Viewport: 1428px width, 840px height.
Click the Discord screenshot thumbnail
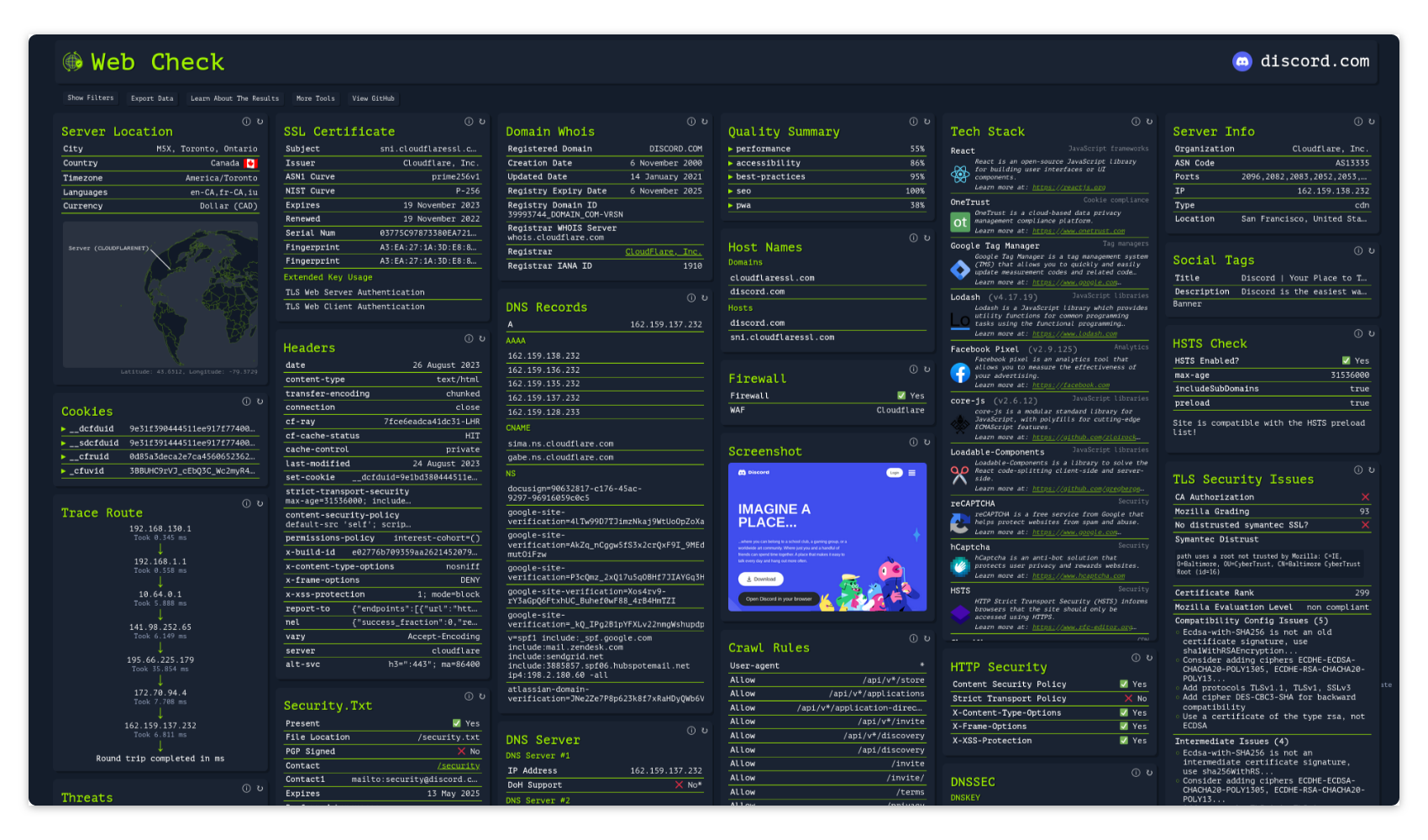tap(827, 535)
